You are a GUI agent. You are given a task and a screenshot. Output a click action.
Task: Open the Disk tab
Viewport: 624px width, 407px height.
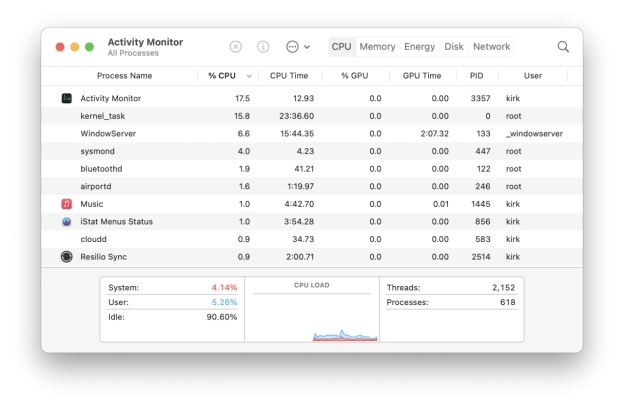[x=454, y=47]
